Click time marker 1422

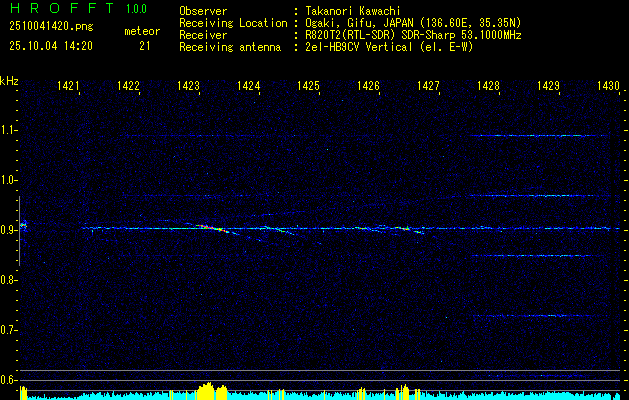[128, 85]
